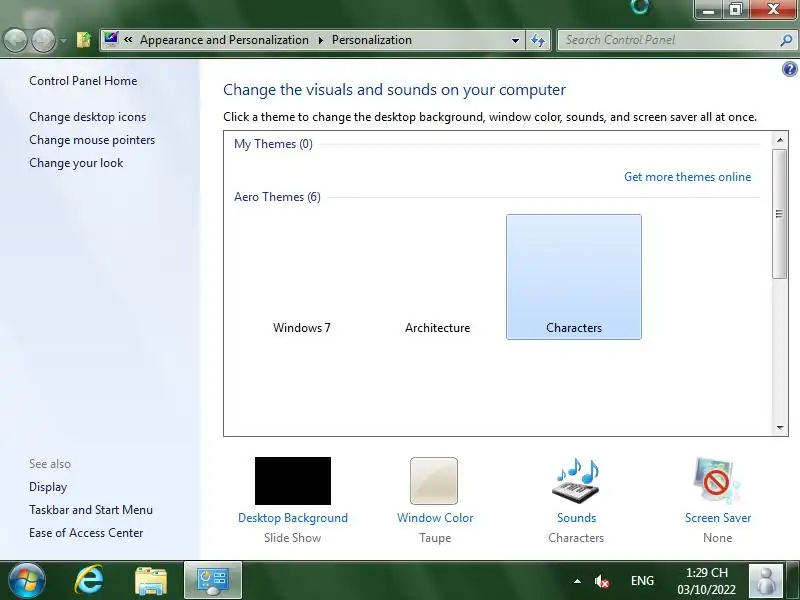800x600 pixels.
Task: Click Change mouse pointers
Action: click(x=92, y=140)
